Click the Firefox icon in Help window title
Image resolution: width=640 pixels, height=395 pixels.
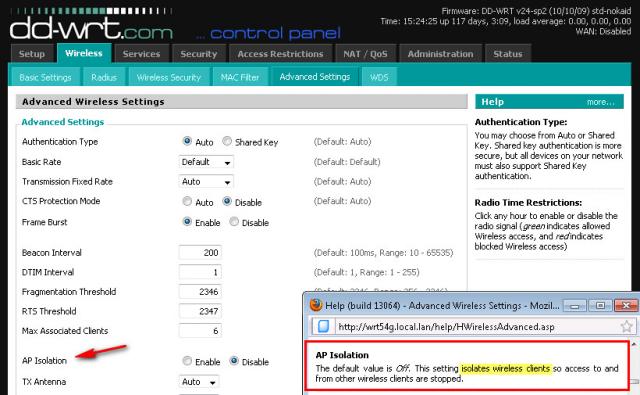316,305
